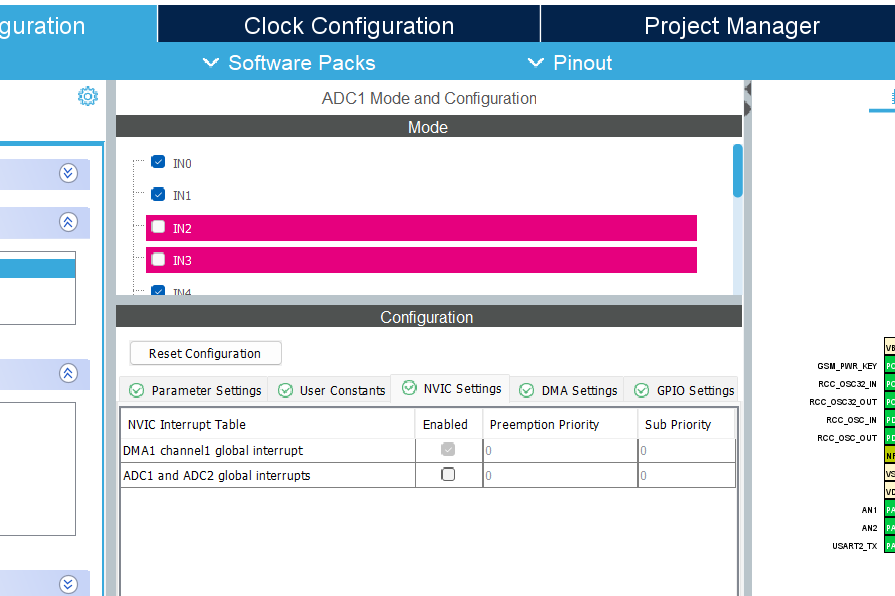Click the check icon next to User Constants

285,390
